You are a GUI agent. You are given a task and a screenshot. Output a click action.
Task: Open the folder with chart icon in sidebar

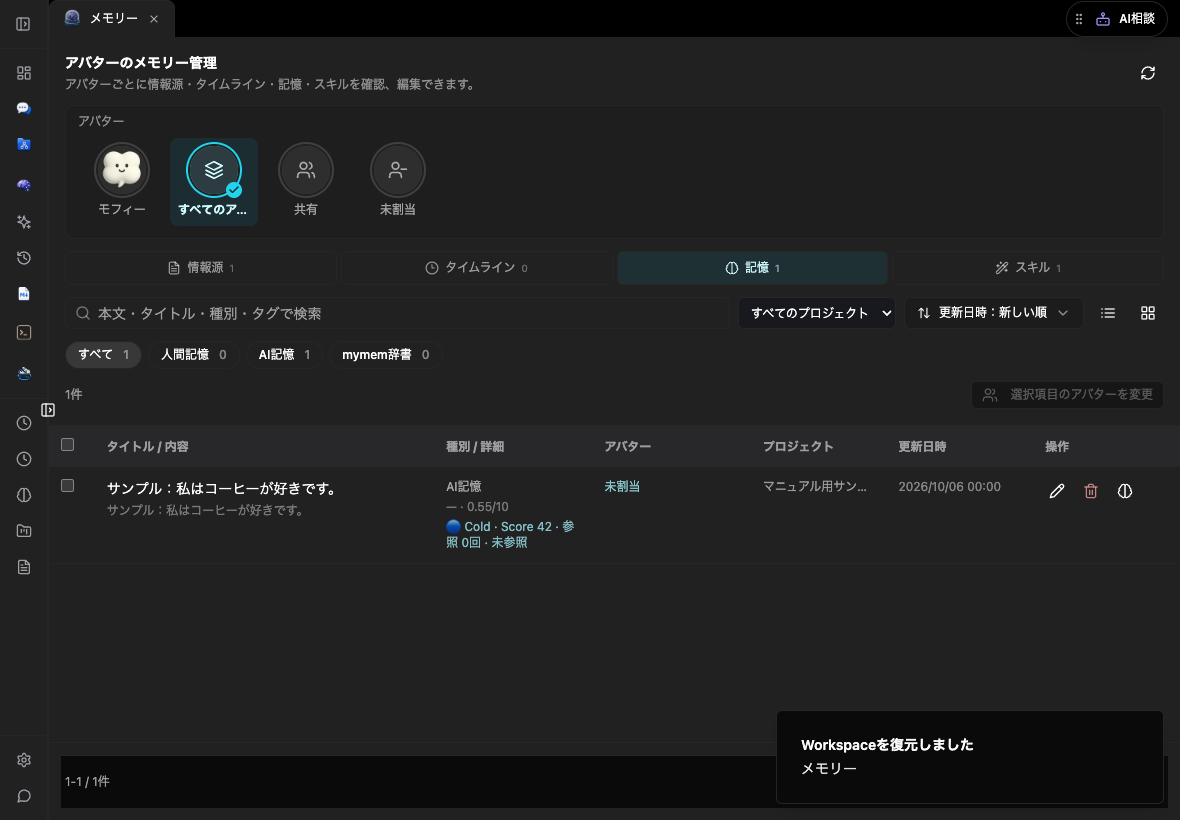(x=23, y=531)
